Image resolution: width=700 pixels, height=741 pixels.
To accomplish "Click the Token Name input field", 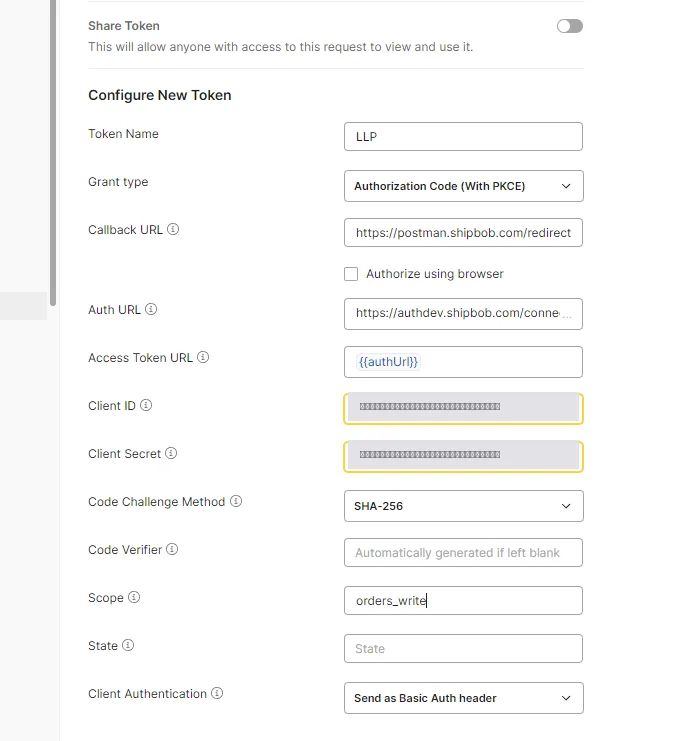I will [x=463, y=137].
